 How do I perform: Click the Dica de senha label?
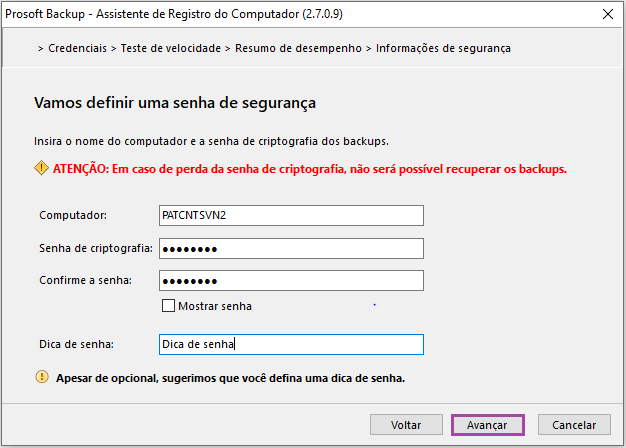click(x=76, y=344)
